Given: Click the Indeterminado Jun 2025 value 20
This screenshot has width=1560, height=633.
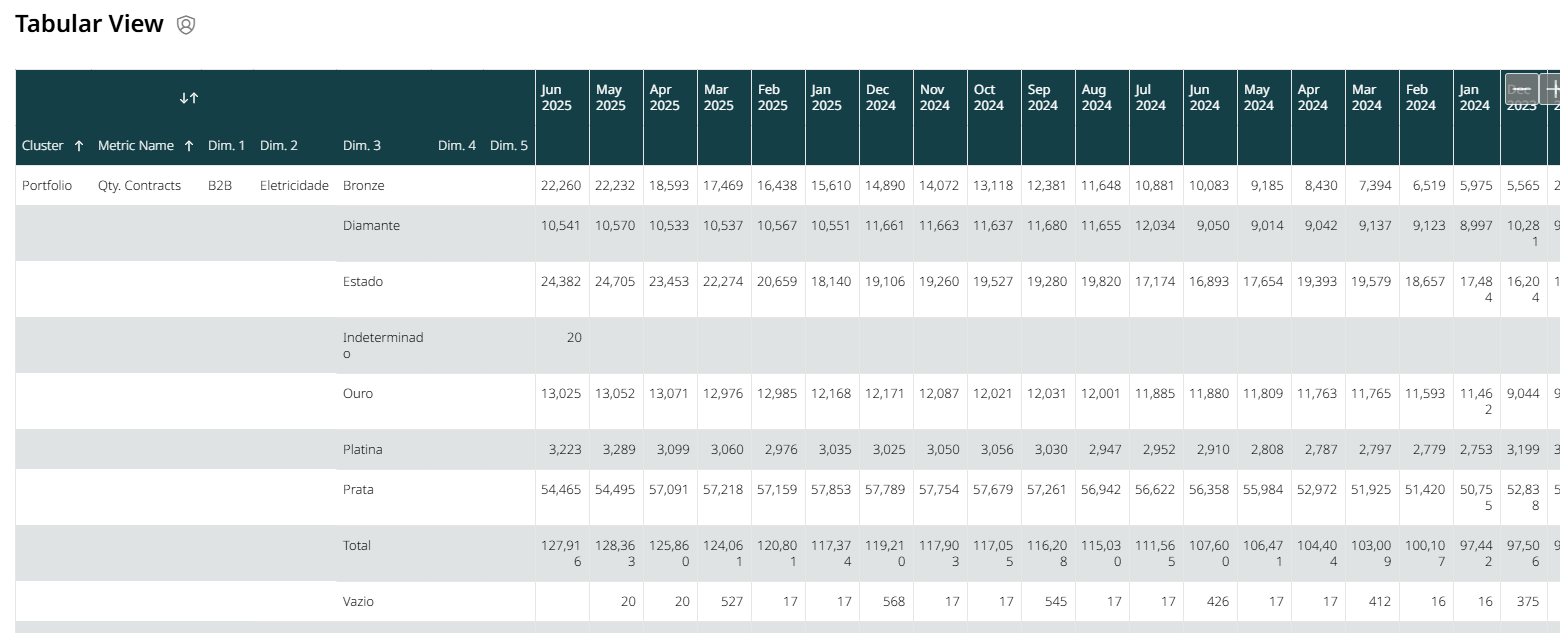Looking at the screenshot, I should (574, 338).
